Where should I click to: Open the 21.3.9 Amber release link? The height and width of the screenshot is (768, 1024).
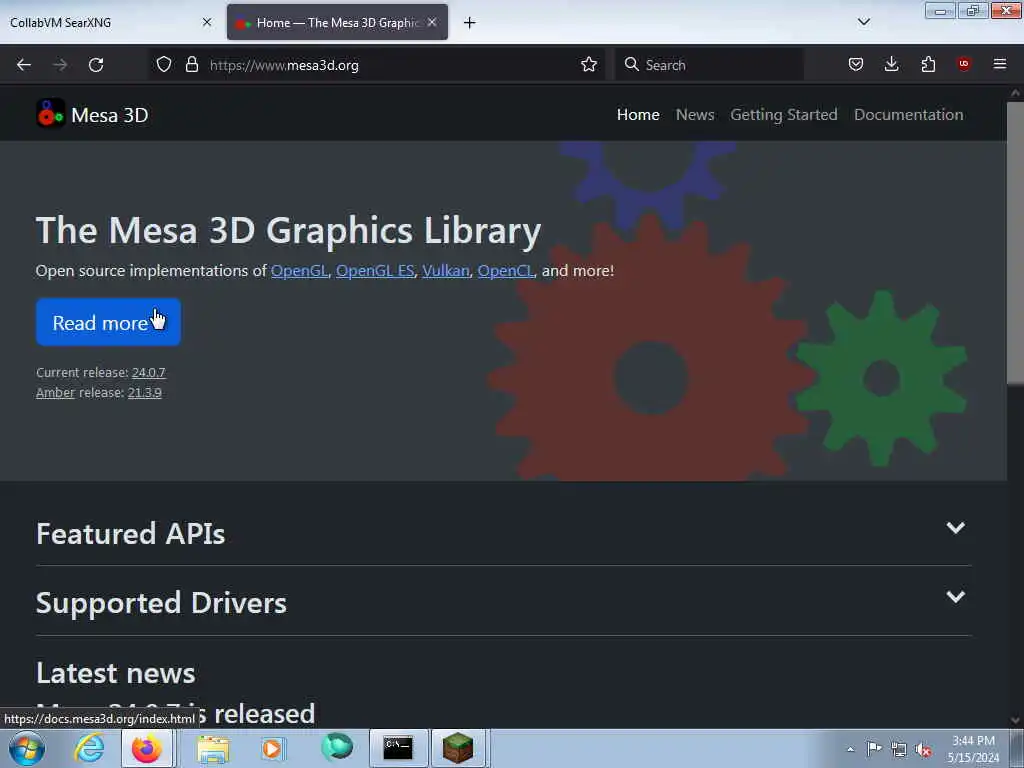[144, 392]
